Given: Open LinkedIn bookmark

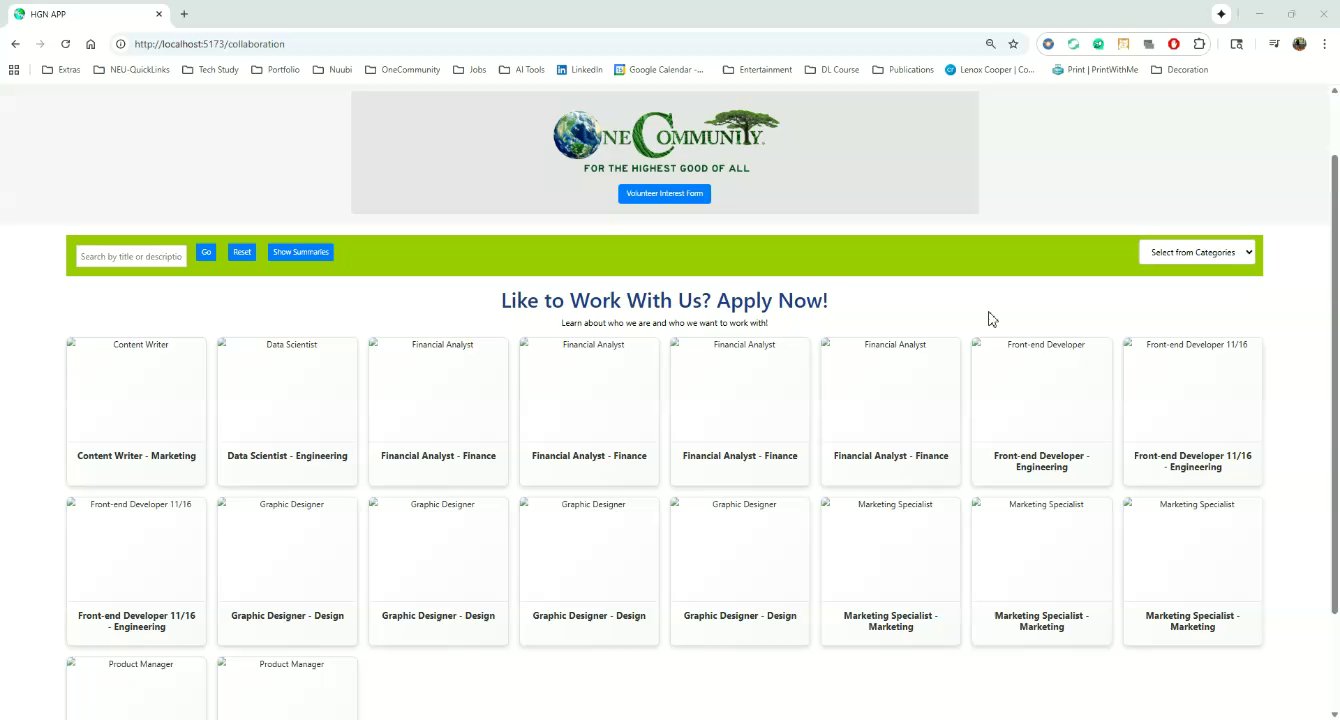Looking at the screenshot, I should pyautogui.click(x=580, y=70).
